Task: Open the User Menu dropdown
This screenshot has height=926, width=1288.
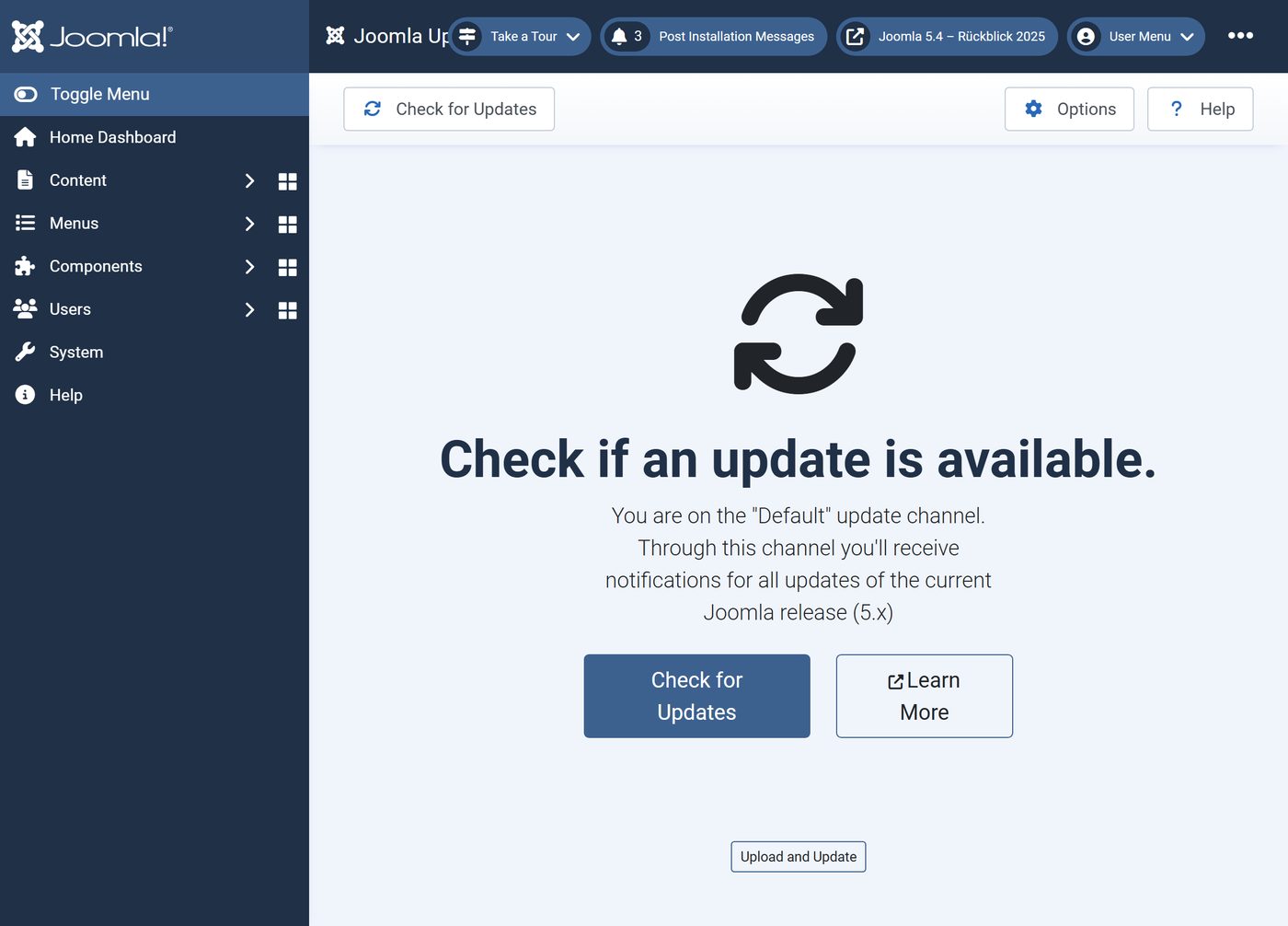Action: [x=1136, y=36]
